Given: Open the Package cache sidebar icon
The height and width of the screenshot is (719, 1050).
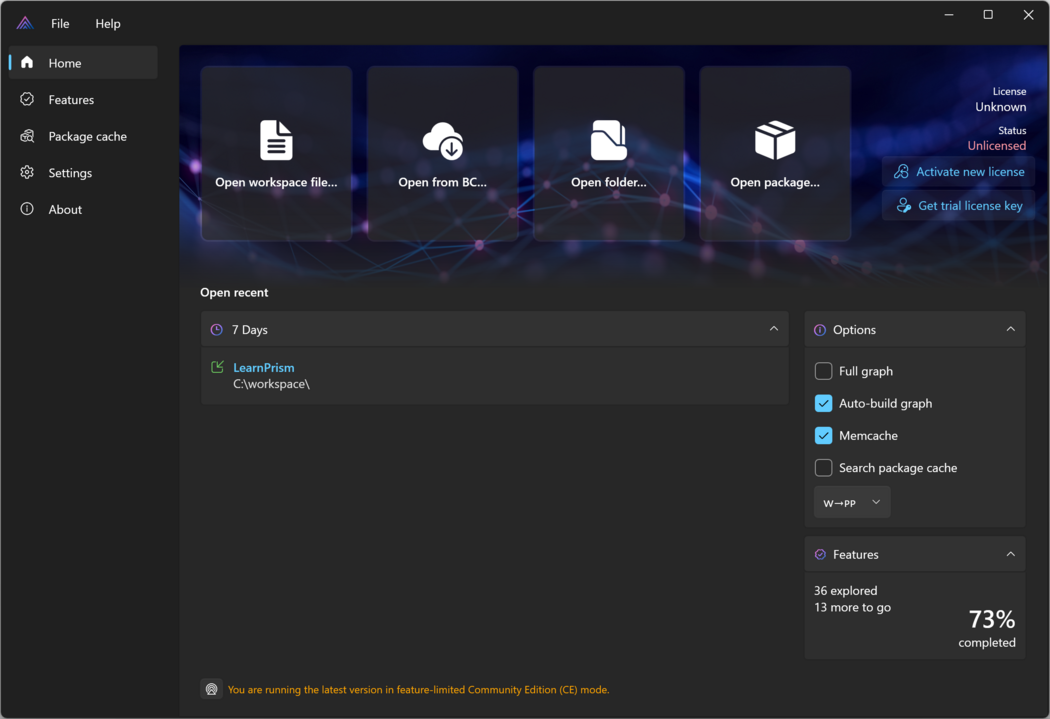Looking at the screenshot, I should (x=27, y=136).
